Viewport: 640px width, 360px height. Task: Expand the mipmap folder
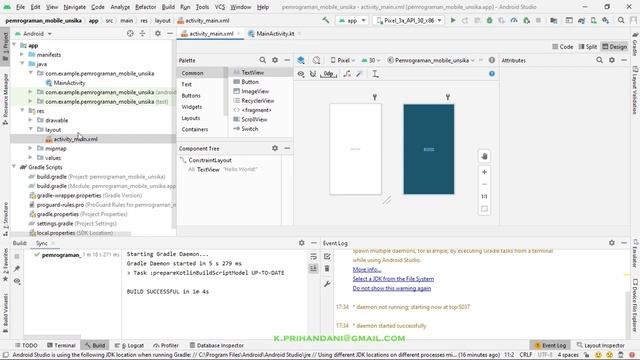coord(30,148)
